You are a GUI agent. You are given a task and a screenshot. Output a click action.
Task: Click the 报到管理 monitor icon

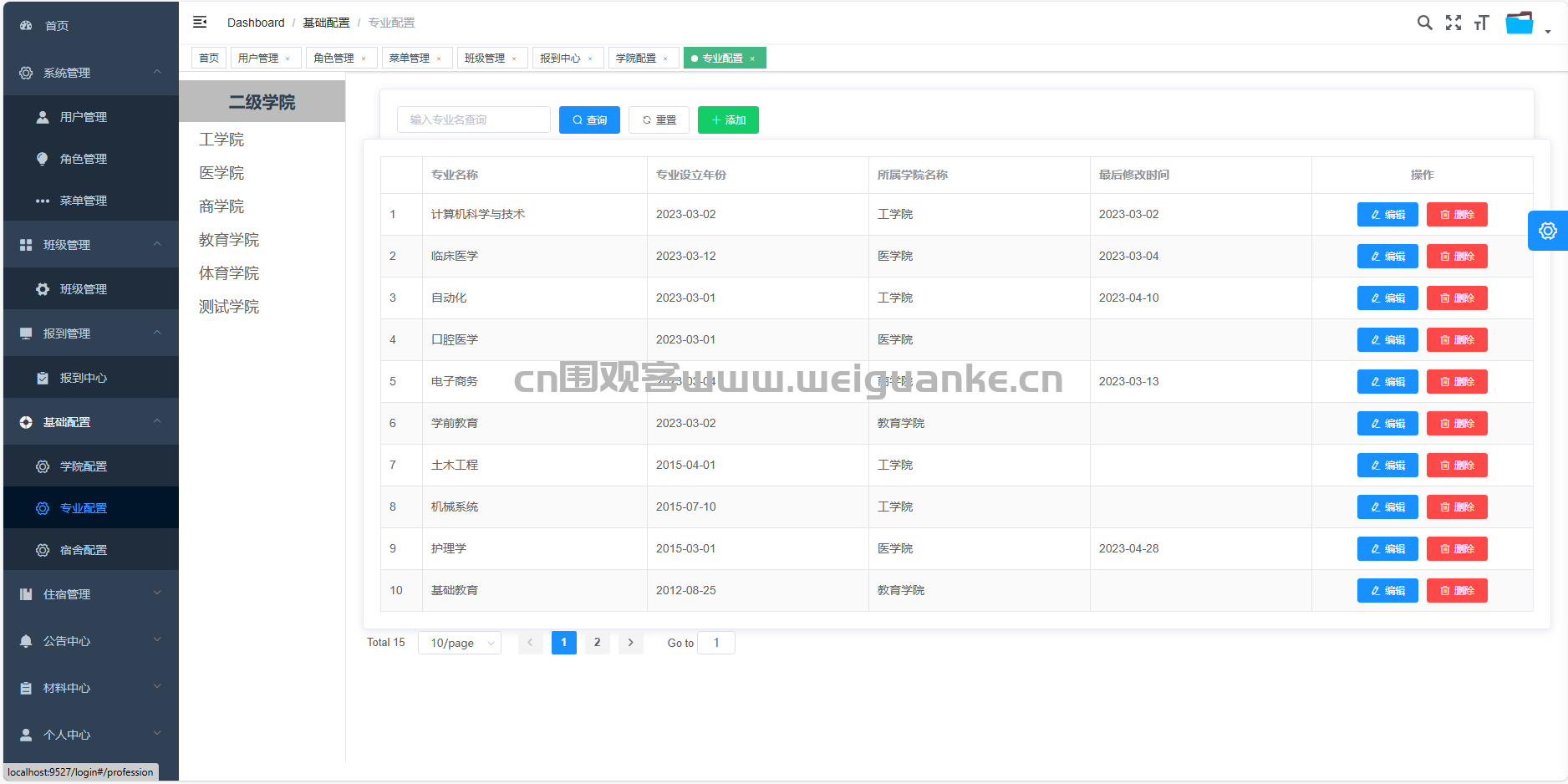[26, 333]
